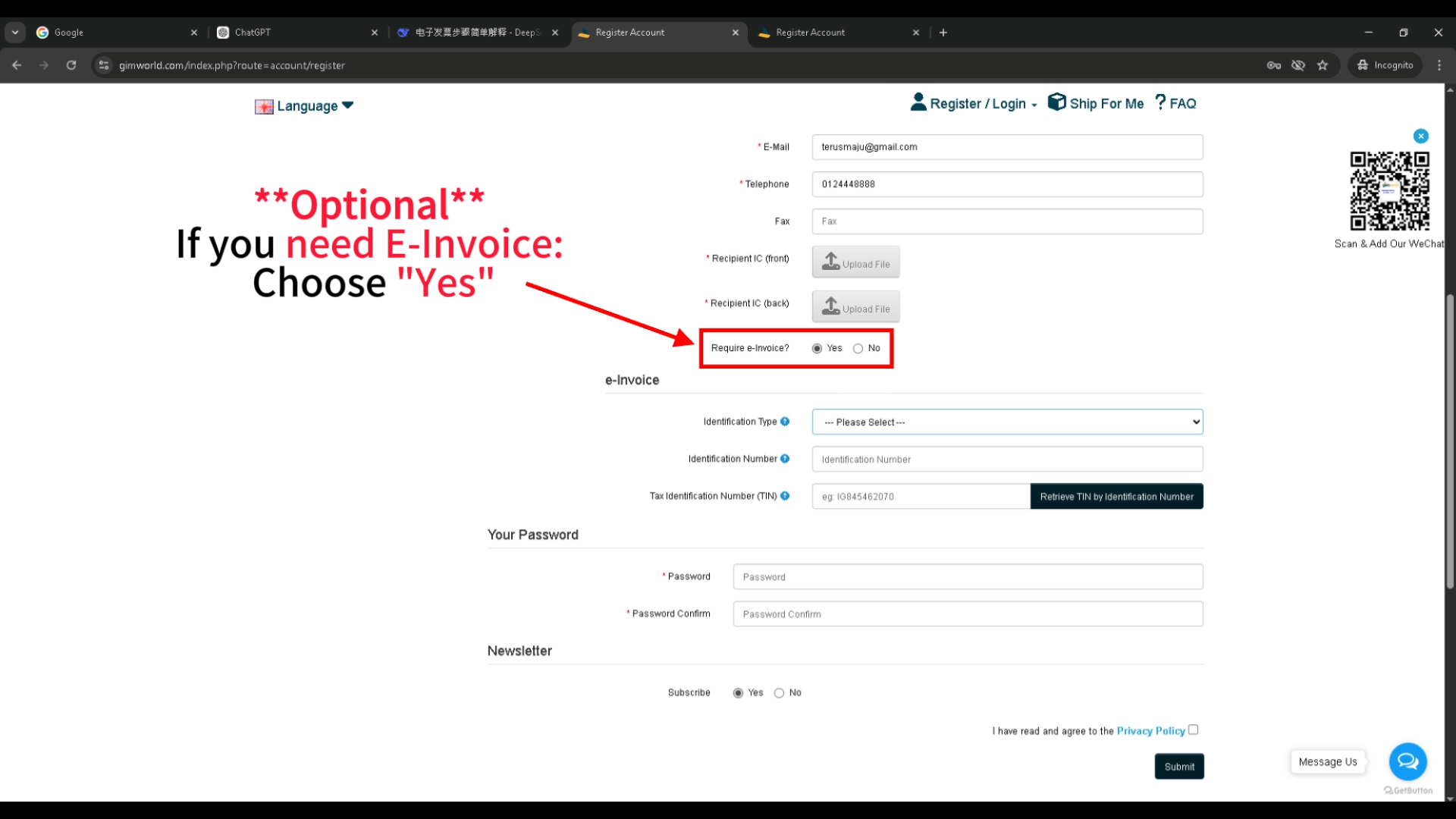1456x819 pixels.
Task: Bookmark this page with star icon
Action: pos(1323,65)
